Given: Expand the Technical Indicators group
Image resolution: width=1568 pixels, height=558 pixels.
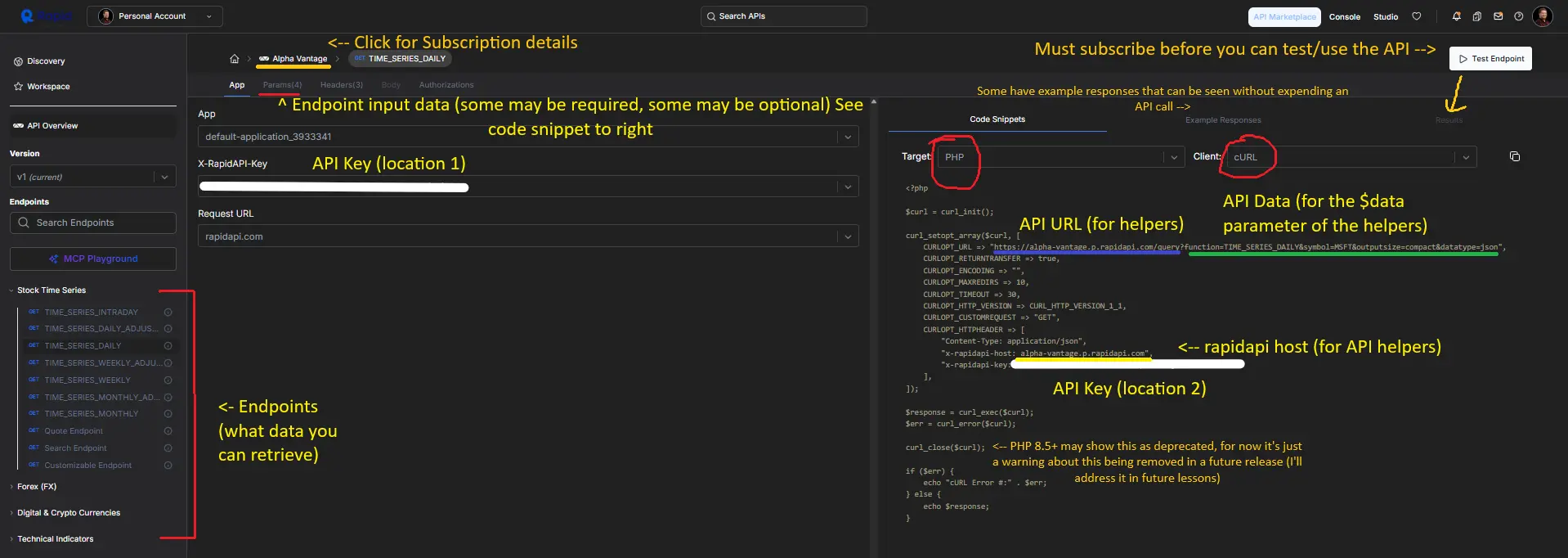Looking at the screenshot, I should tap(55, 539).
